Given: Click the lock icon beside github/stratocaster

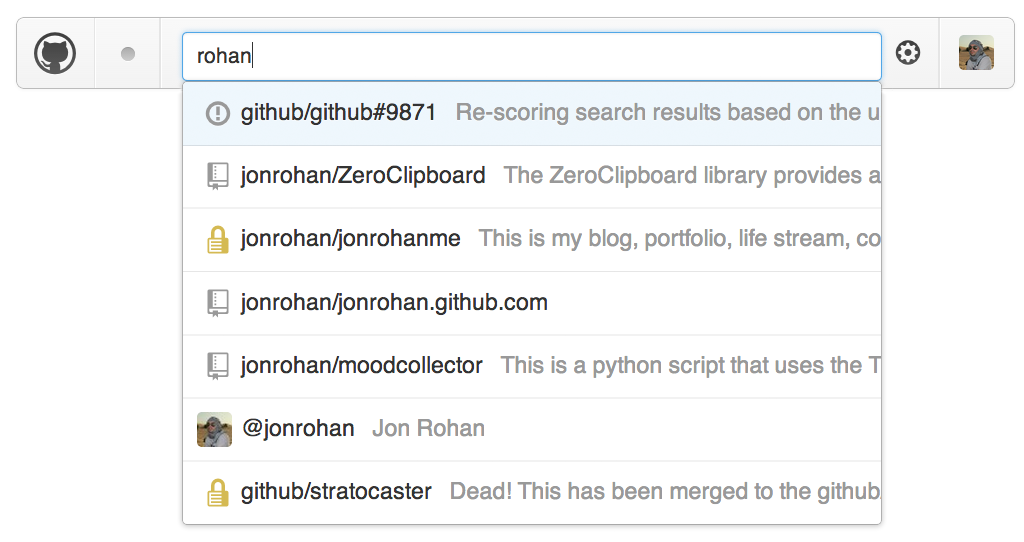Looking at the screenshot, I should 217,493.
